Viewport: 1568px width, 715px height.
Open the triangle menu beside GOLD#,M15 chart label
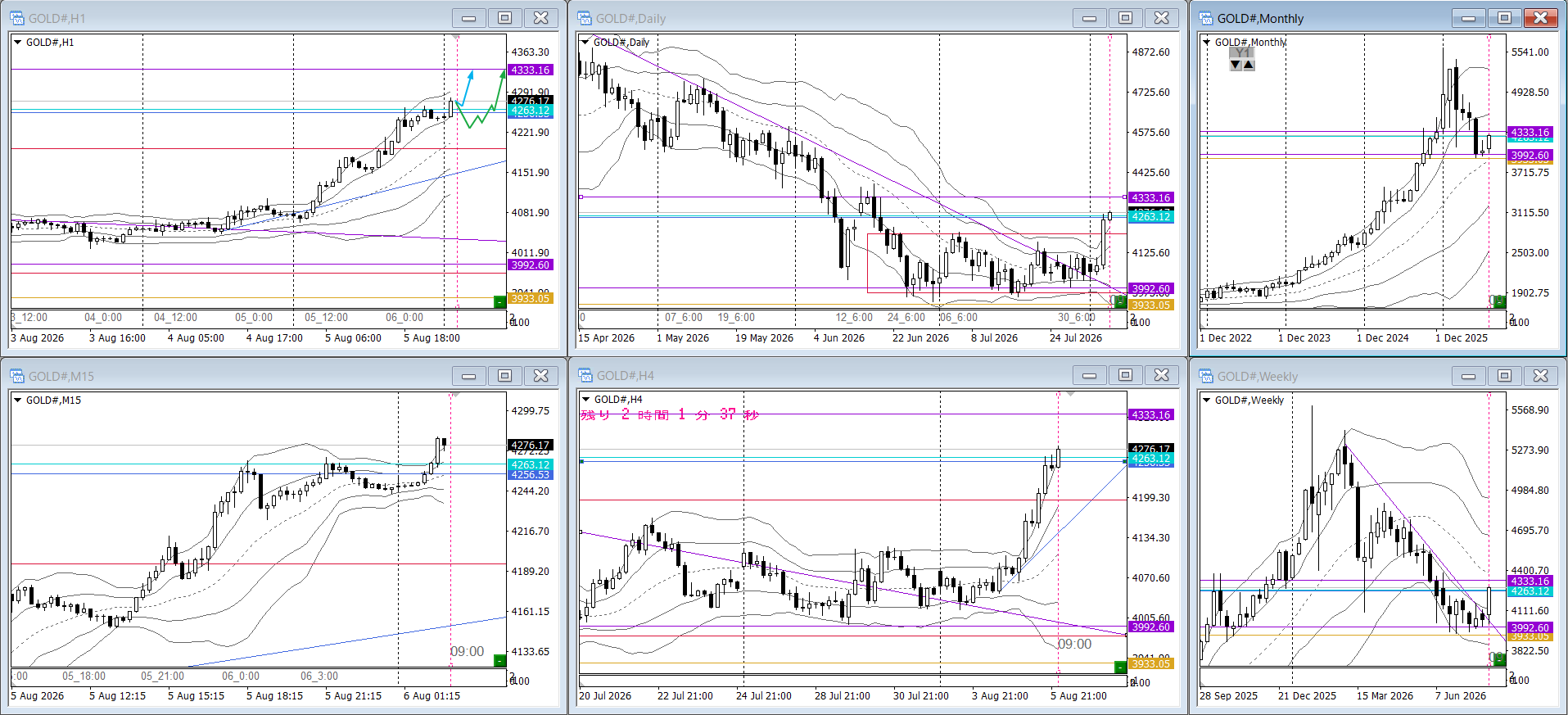pos(17,400)
